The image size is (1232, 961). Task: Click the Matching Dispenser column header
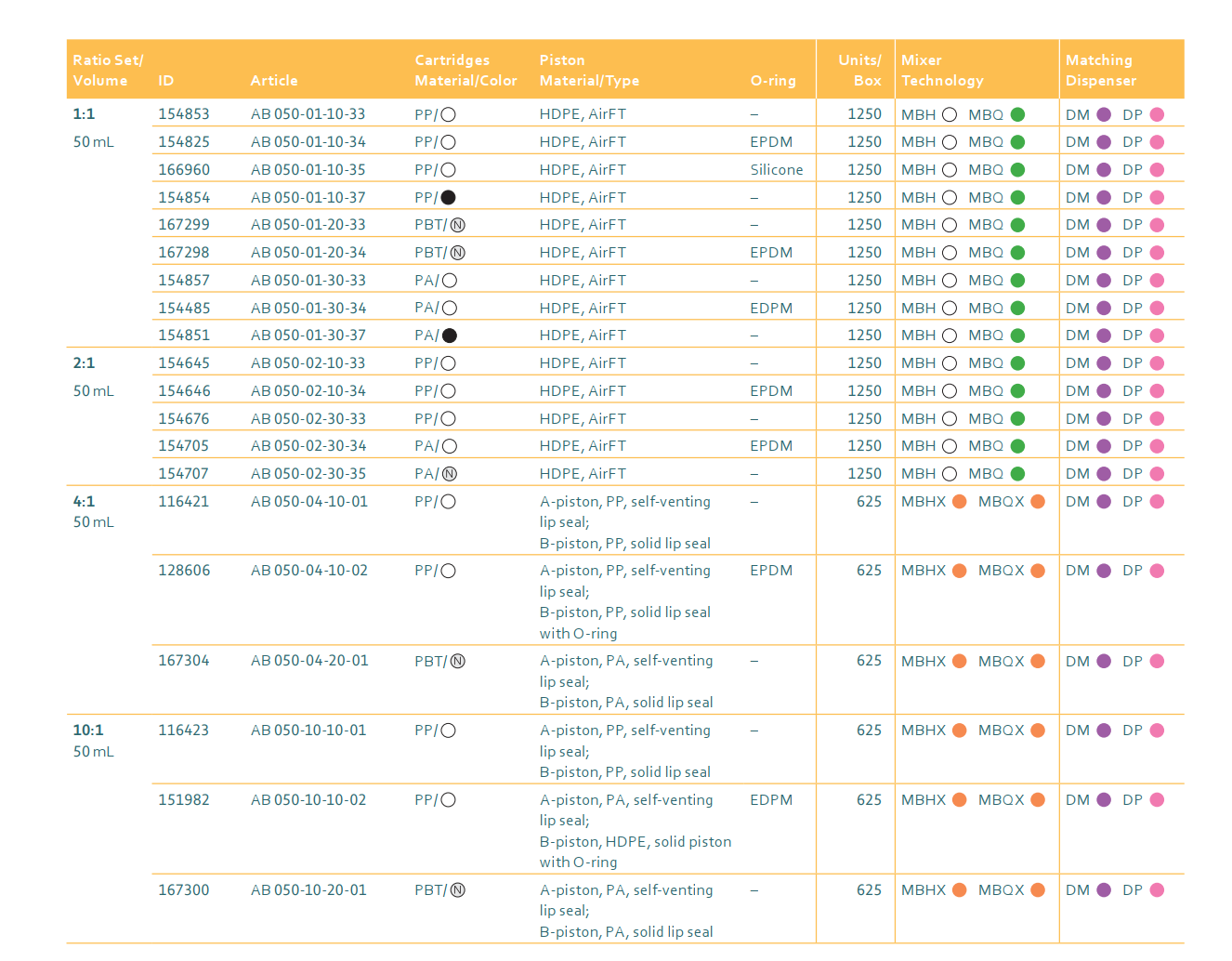(1100, 70)
